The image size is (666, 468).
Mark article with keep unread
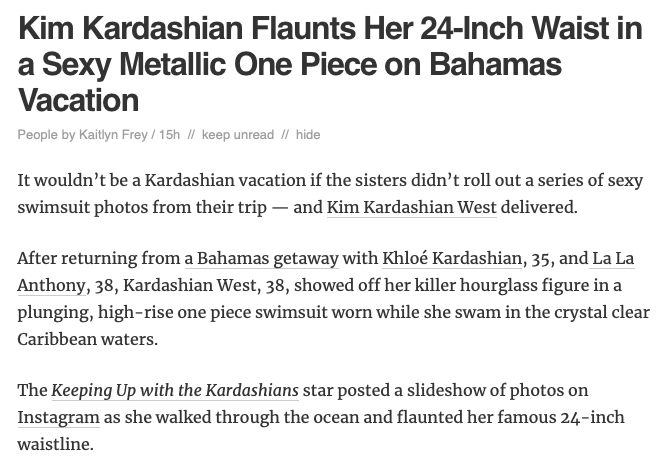[238, 135]
